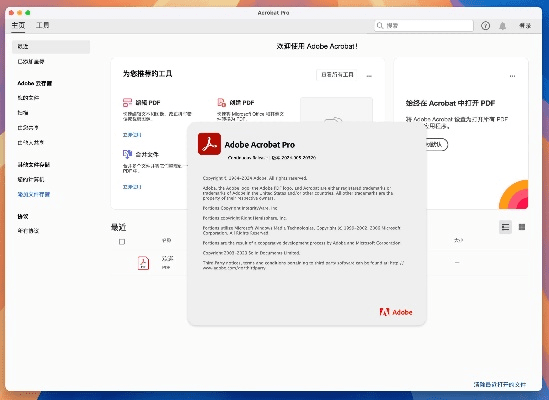Click the 编辑 PDF tool icon

click(x=127, y=102)
